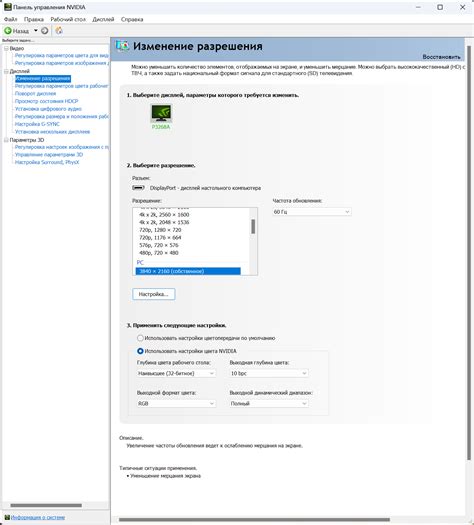Open Регулировка настроек изображения с просмотром
This screenshot has height=525, width=474.
coord(62,147)
